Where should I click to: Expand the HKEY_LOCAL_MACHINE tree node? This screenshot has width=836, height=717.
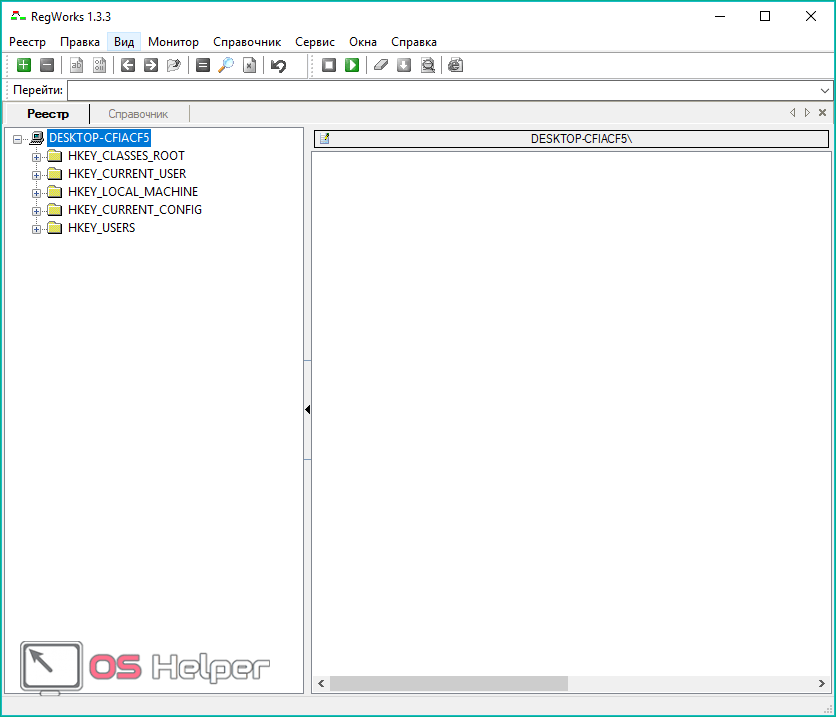point(37,193)
